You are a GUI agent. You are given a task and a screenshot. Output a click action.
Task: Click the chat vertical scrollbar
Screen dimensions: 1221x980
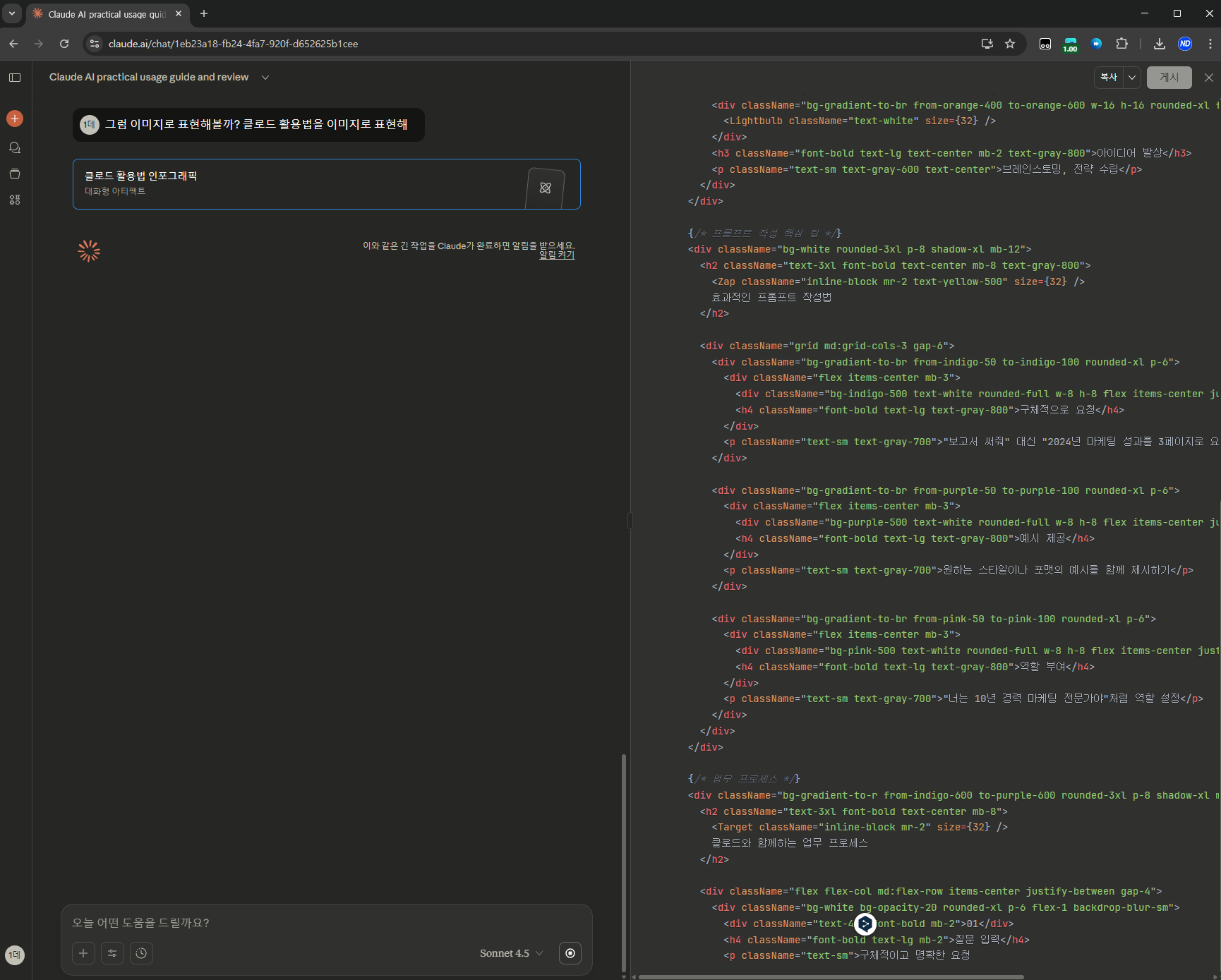point(623,863)
